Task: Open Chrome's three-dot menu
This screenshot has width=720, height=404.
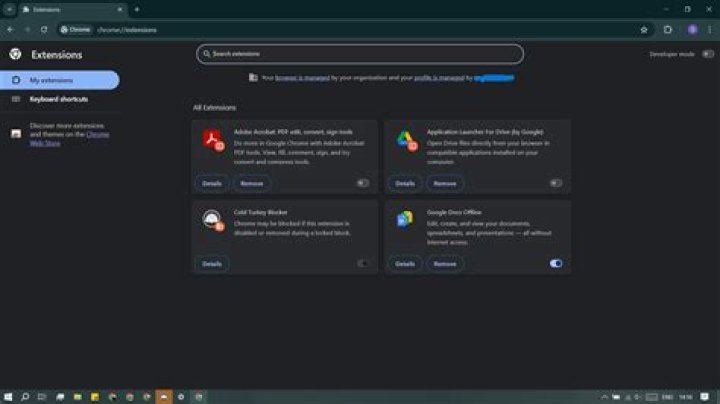Action: pos(709,30)
